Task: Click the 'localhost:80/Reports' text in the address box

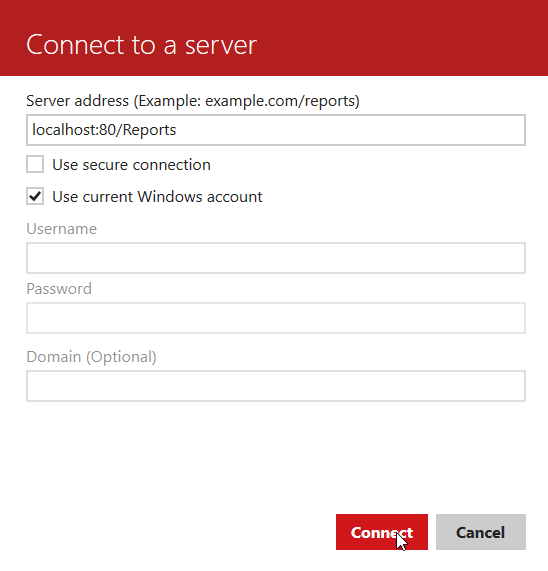Action: [x=104, y=130]
